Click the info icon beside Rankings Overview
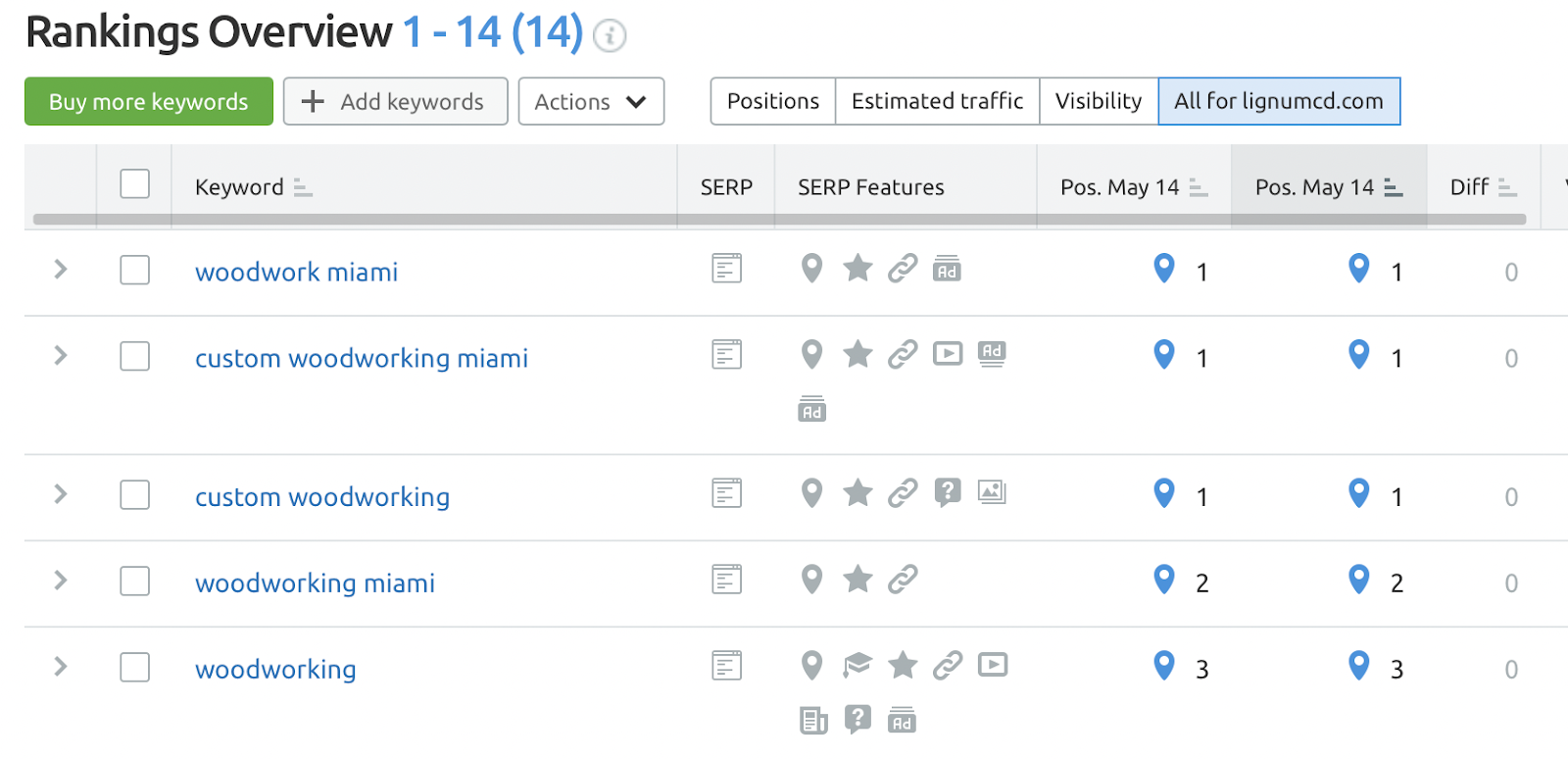Screen dimensions: 1568x759 (x=610, y=36)
